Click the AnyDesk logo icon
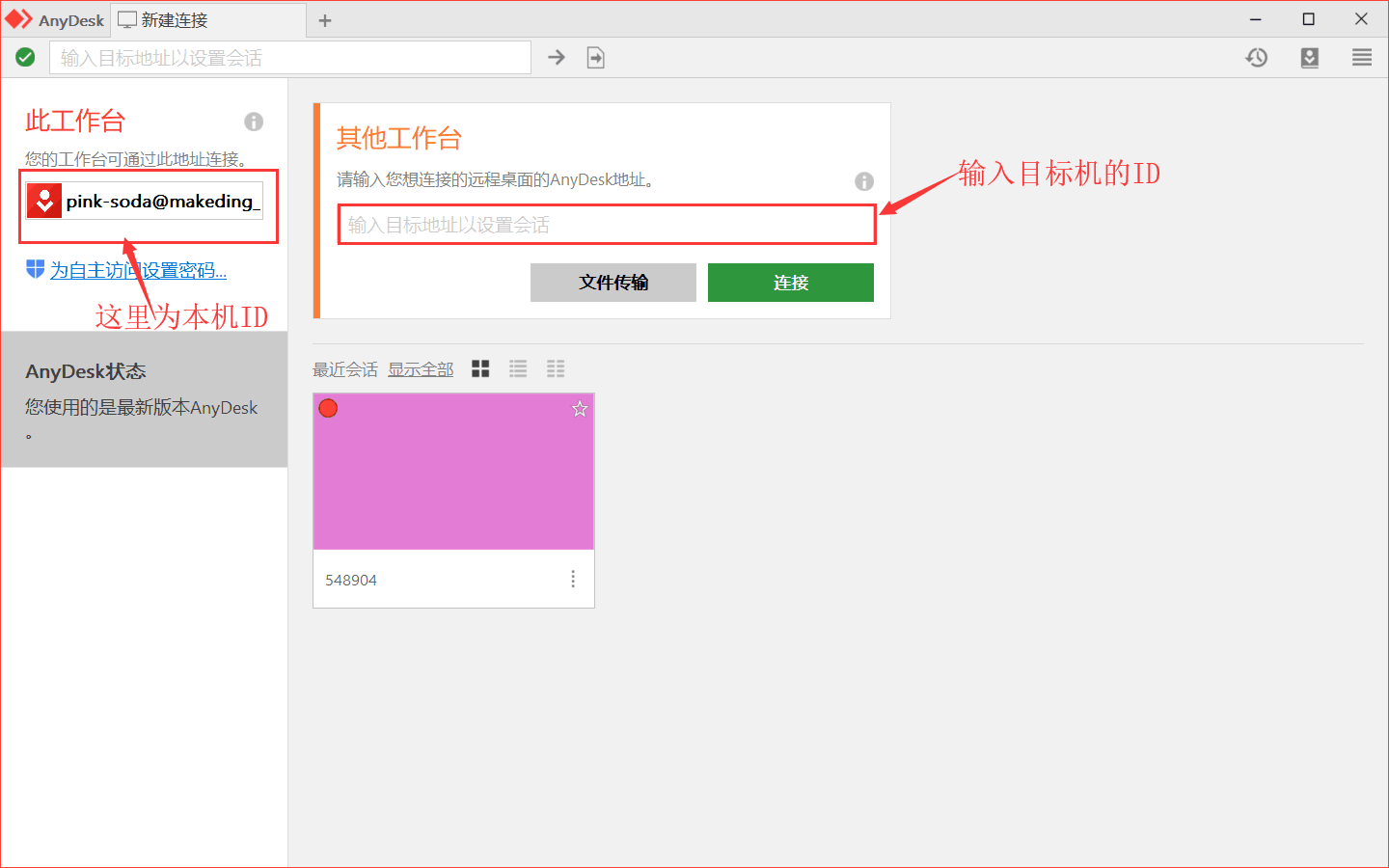1389x868 pixels. coord(17,19)
